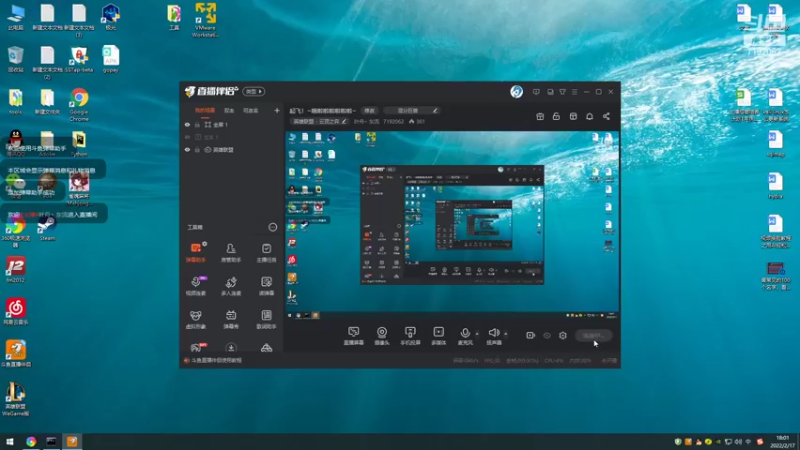Select the 英雄联盟 source row
The height and width of the screenshot is (450, 800).
click(231, 150)
